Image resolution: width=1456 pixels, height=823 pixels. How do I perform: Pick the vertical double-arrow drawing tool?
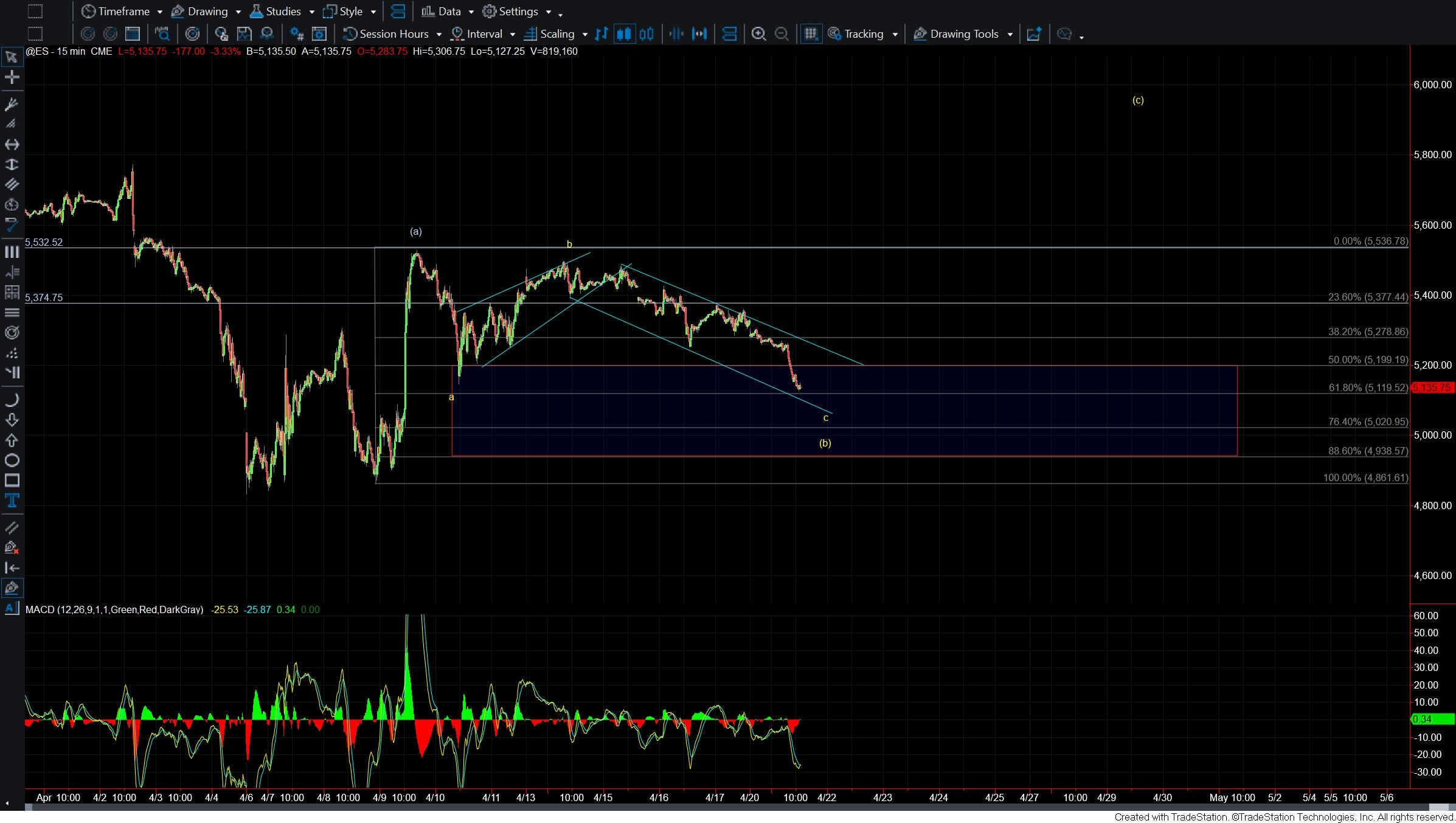coord(12,164)
